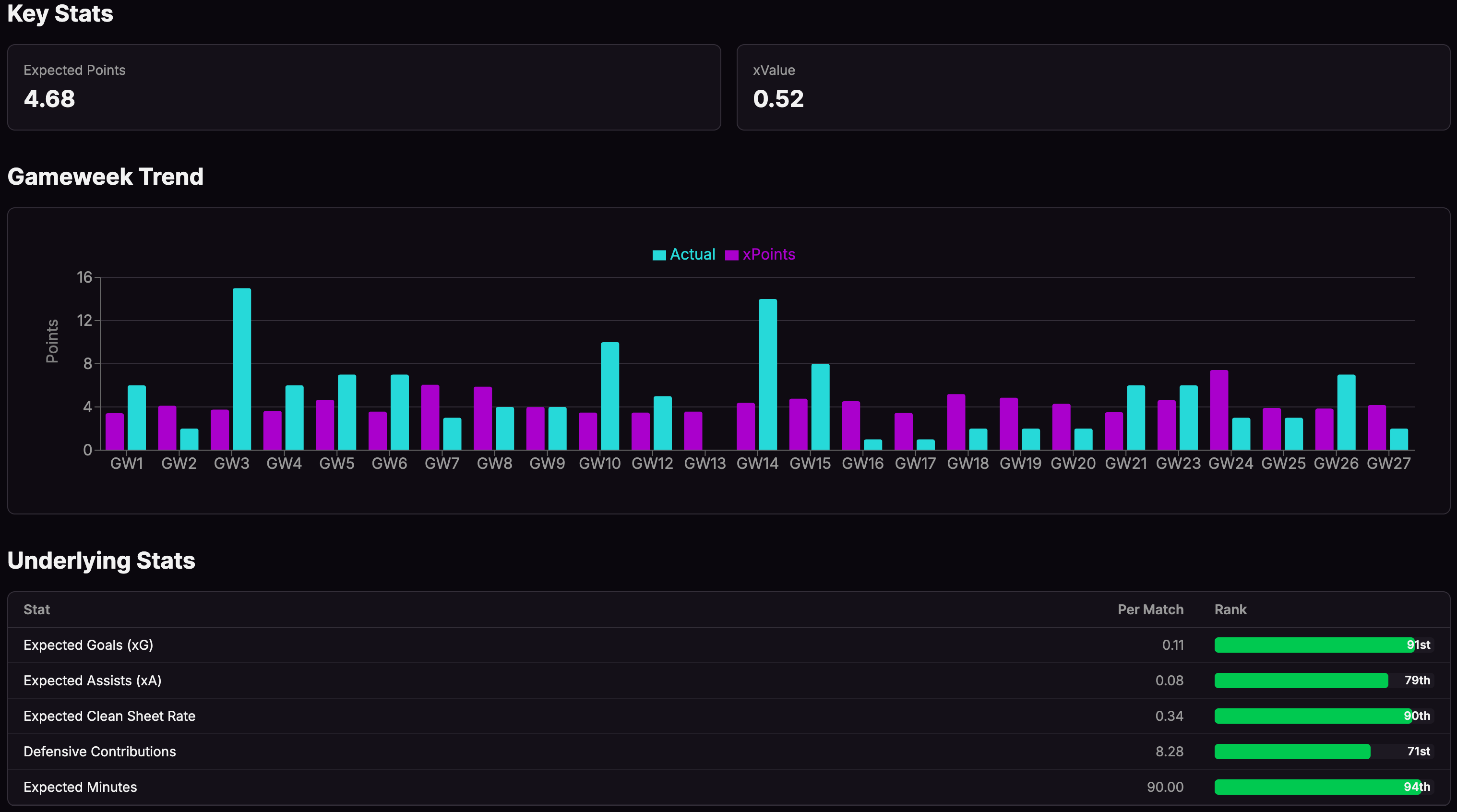
Task: Select the Expected Goals (xG) row
Action: 88,645
